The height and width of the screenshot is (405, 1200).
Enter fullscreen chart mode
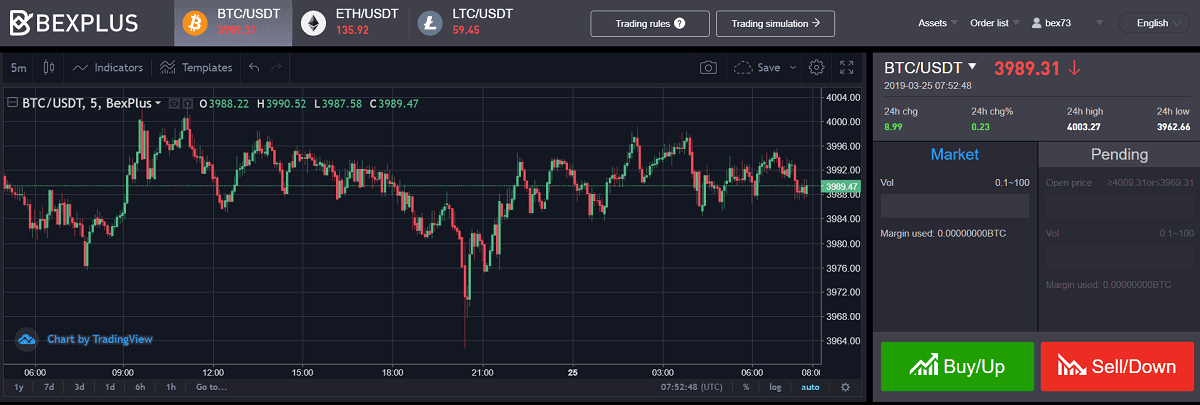847,68
